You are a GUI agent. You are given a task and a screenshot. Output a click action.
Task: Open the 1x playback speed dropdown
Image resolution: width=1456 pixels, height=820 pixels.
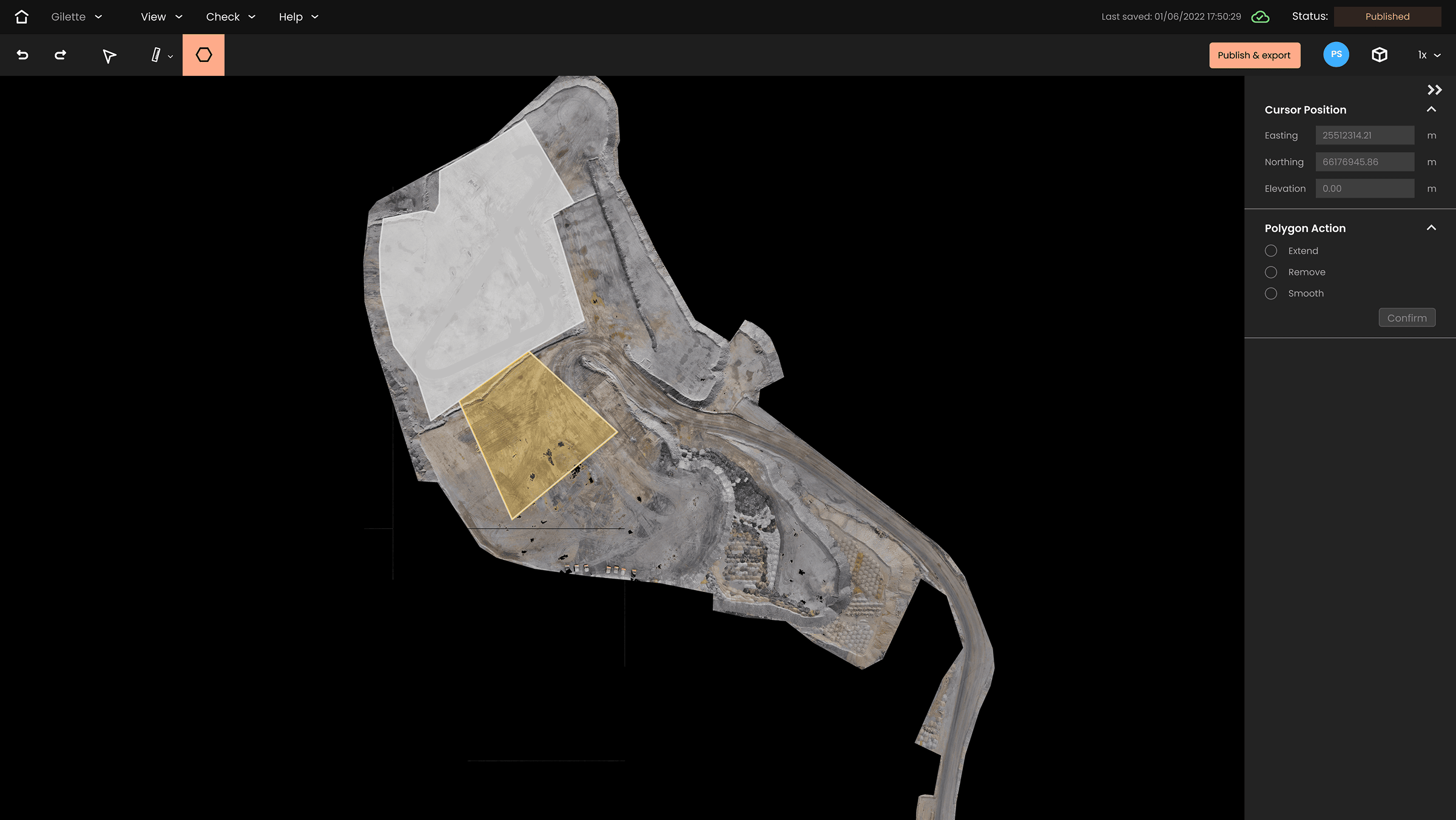click(1427, 55)
